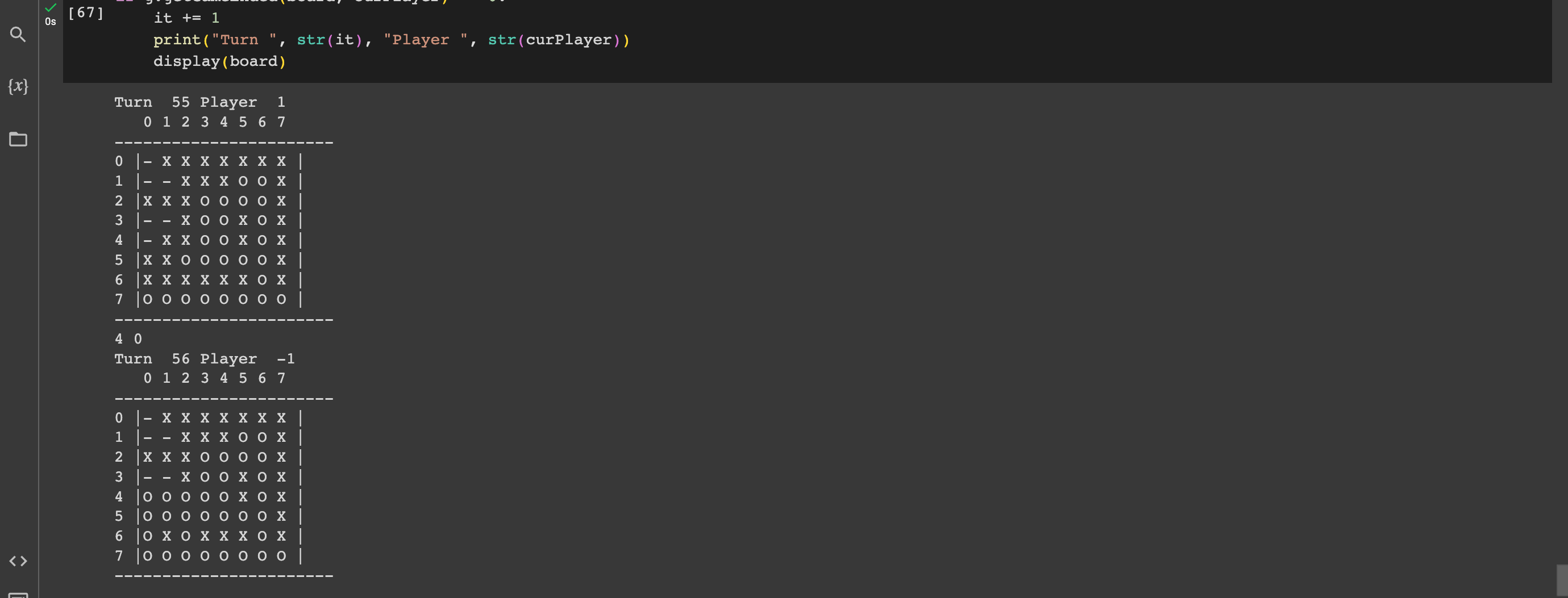This screenshot has height=598, width=1568.
Task: Click the 'it += 1' code line
Action: tap(186, 18)
